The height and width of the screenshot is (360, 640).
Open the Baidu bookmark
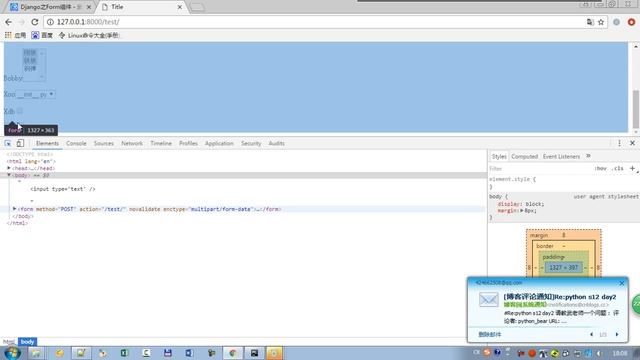click(x=42, y=36)
